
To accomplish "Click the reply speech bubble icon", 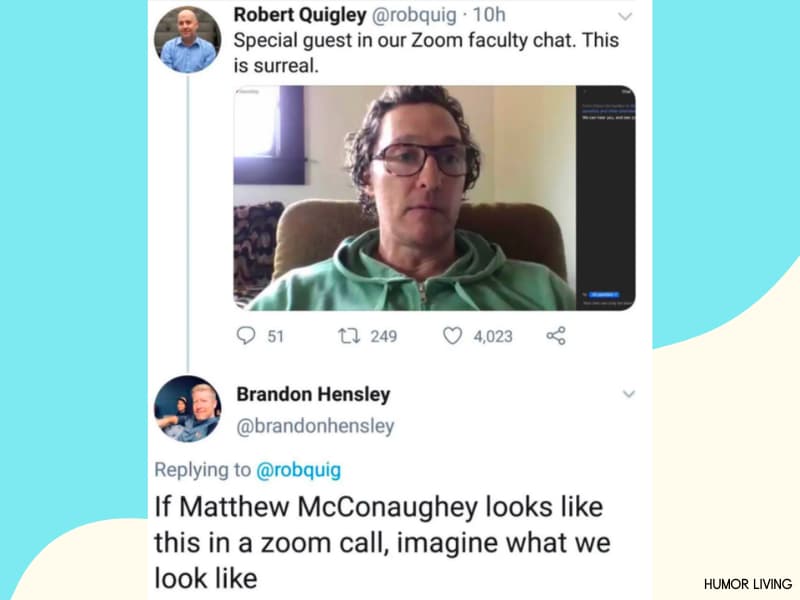I will [246, 336].
